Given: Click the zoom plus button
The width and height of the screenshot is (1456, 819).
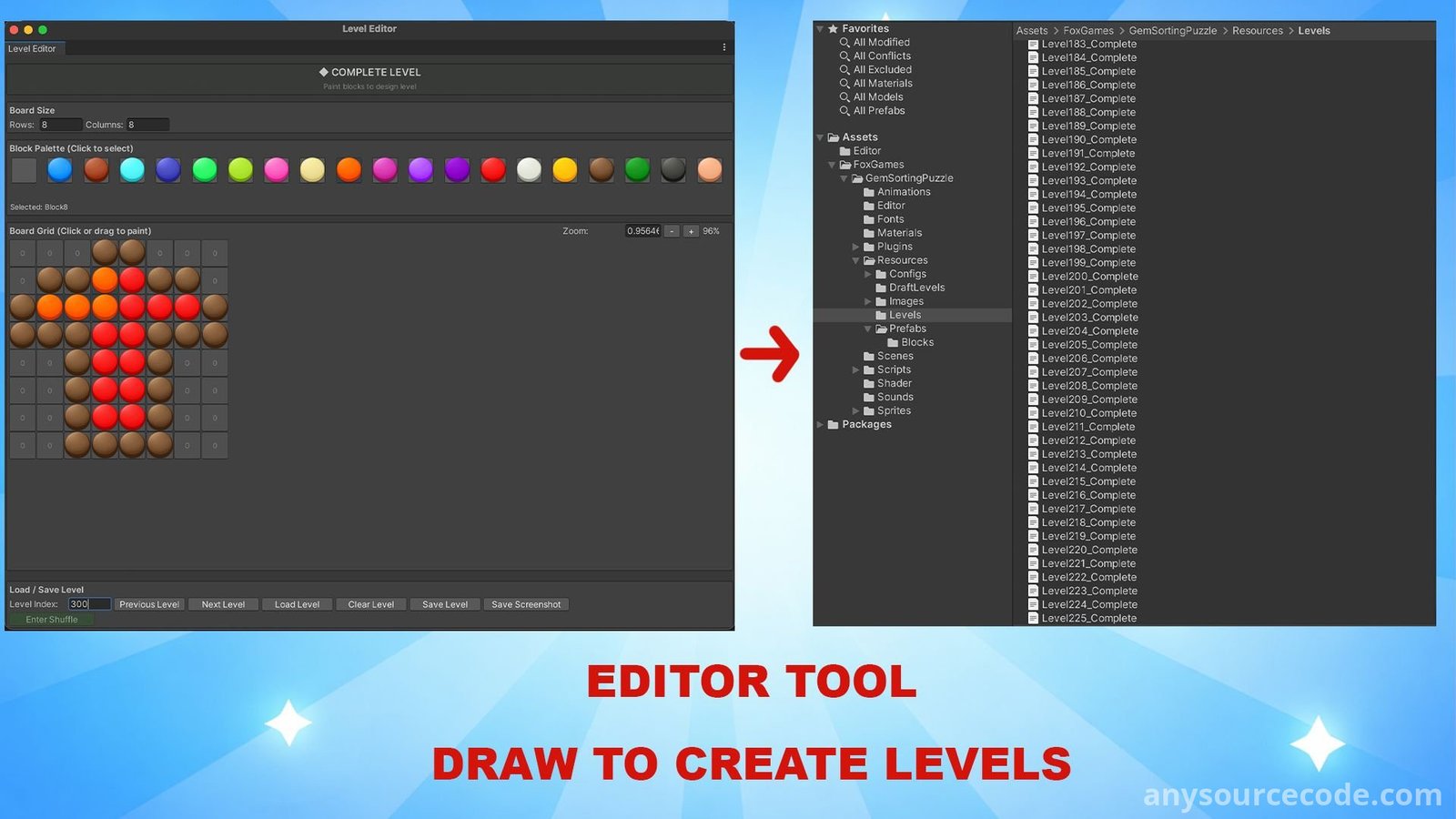Looking at the screenshot, I should pyautogui.click(x=691, y=231).
